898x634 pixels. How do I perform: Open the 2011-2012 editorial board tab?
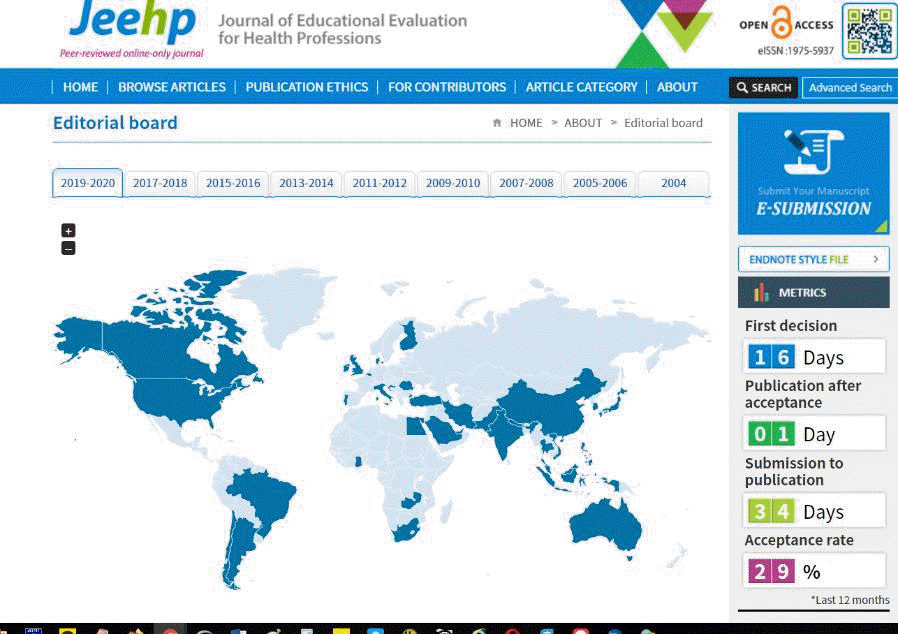(x=380, y=184)
